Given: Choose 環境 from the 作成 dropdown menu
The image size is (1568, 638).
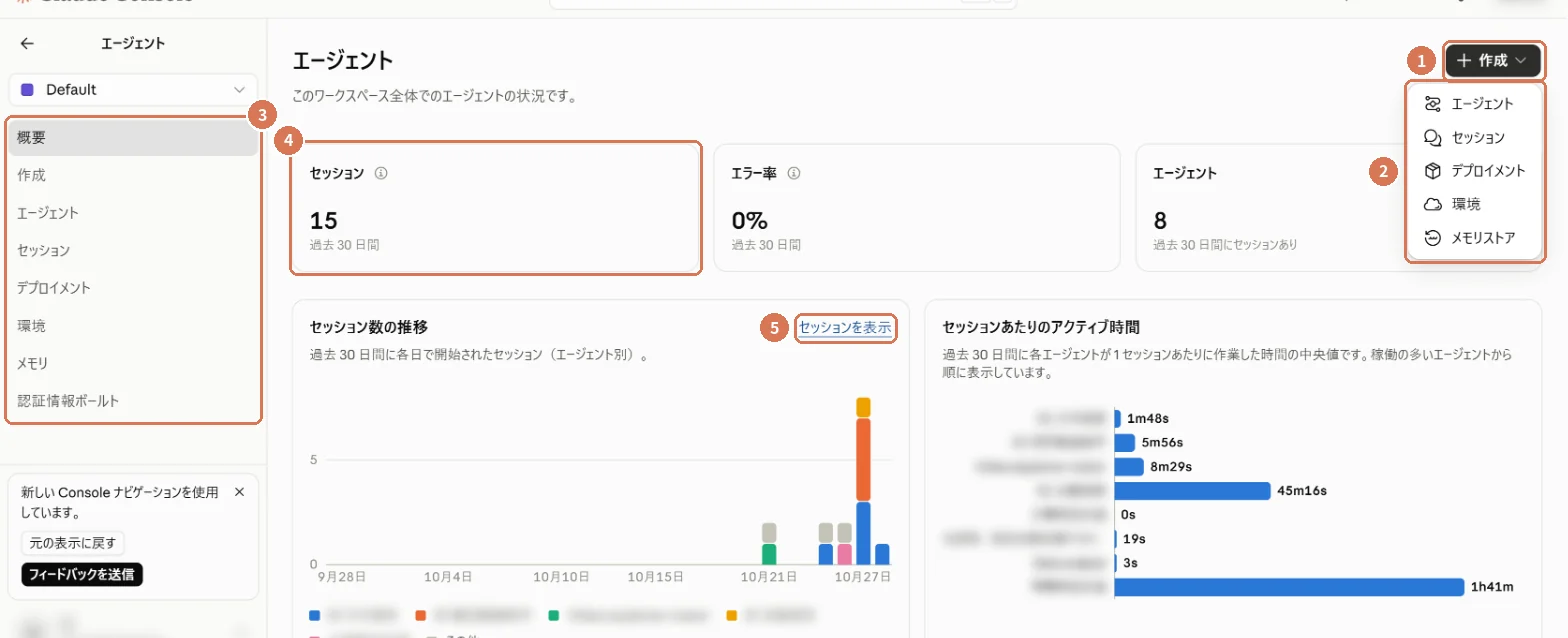Looking at the screenshot, I should coord(1475,203).
